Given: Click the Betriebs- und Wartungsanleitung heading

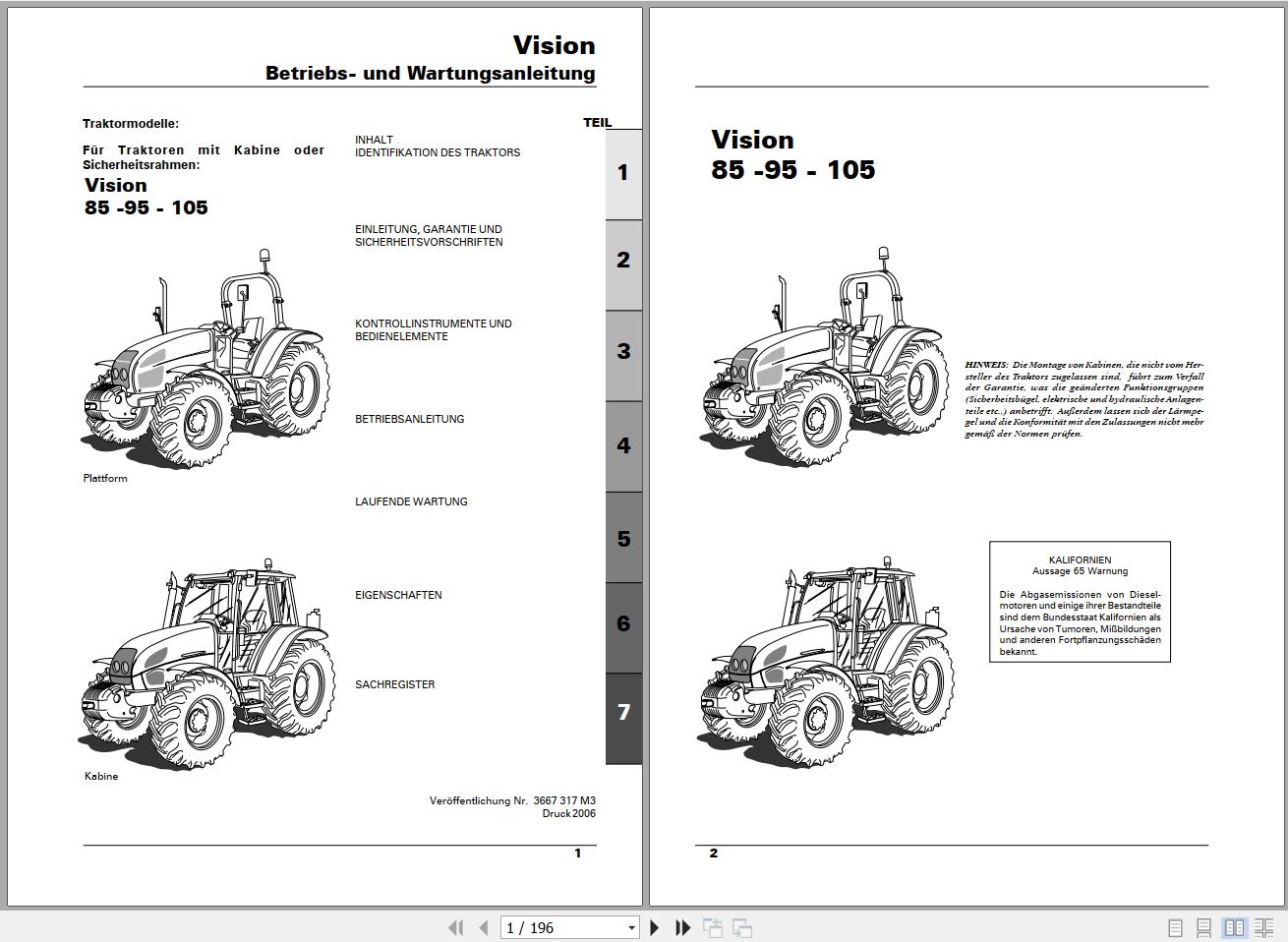Looking at the screenshot, I should click(431, 73).
